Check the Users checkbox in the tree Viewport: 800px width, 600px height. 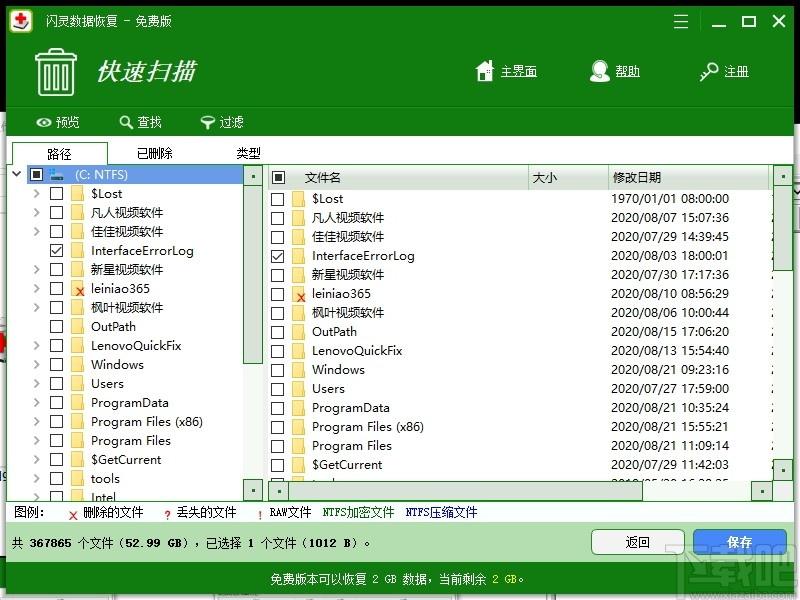pyautogui.click(x=57, y=384)
